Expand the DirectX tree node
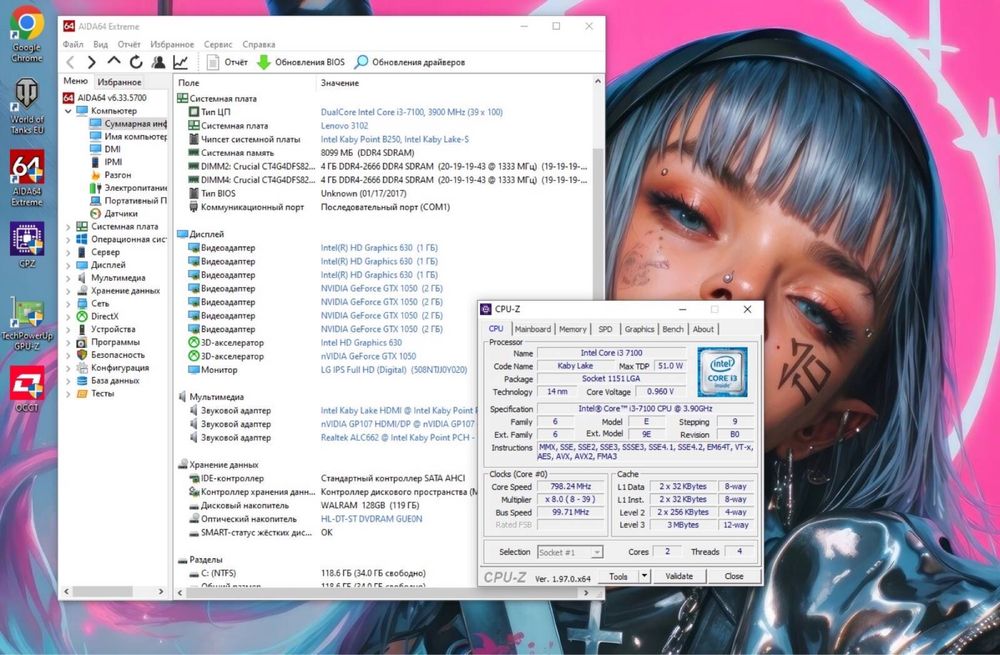 click(x=68, y=316)
